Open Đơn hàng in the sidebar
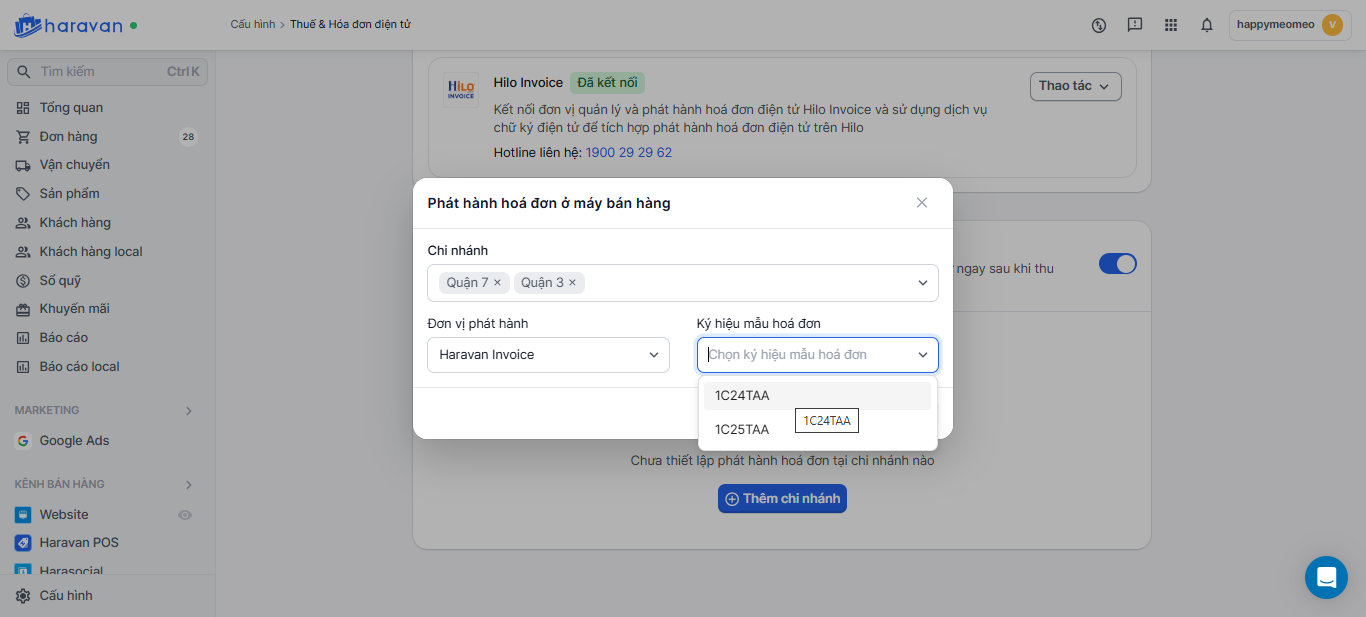Screen dimensions: 1366x617 (x=68, y=137)
